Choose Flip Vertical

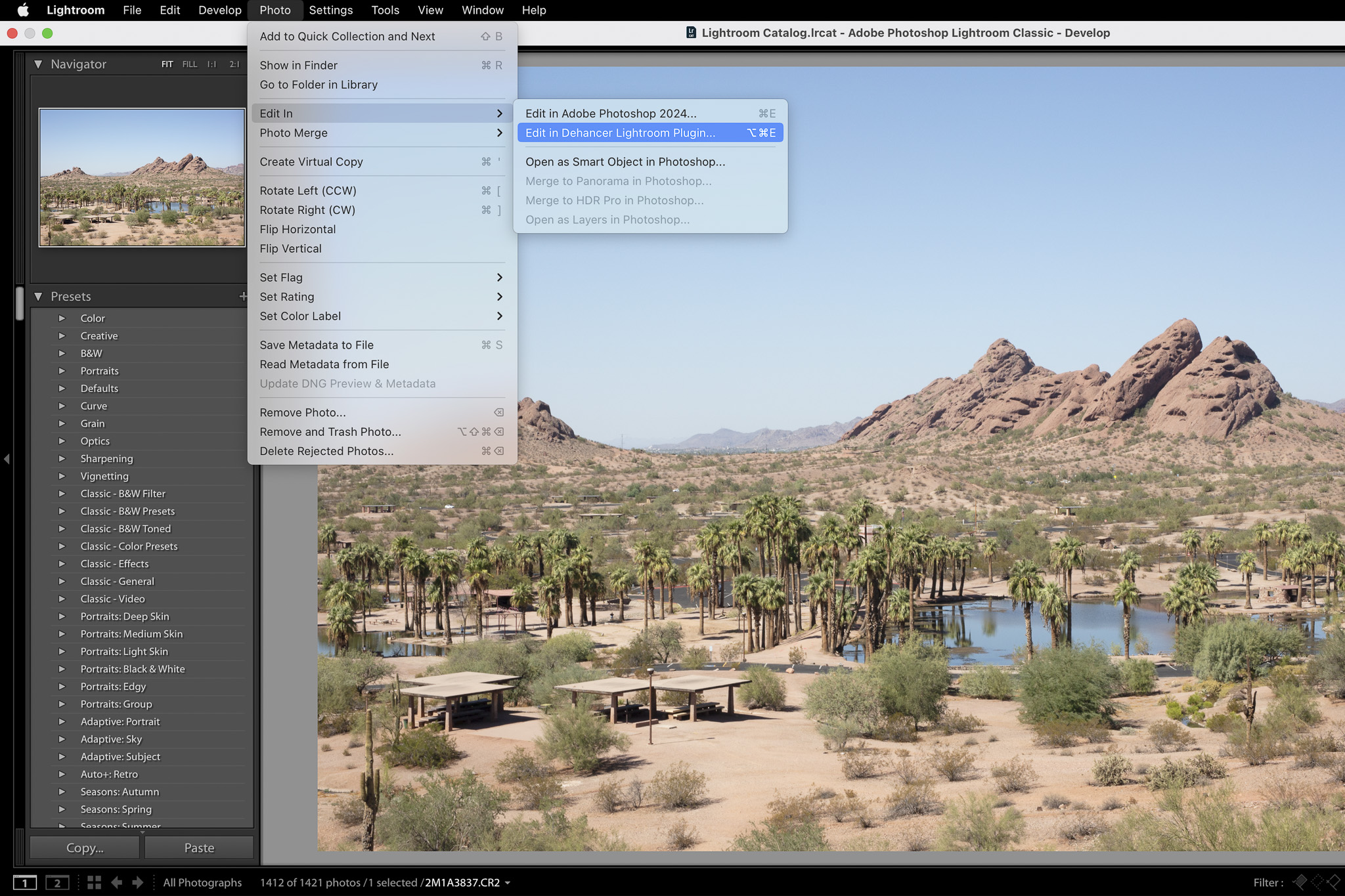[382, 249]
